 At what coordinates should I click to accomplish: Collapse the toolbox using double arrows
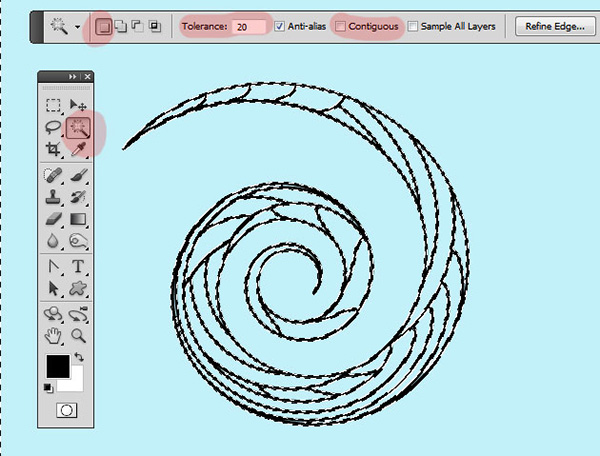(73, 77)
